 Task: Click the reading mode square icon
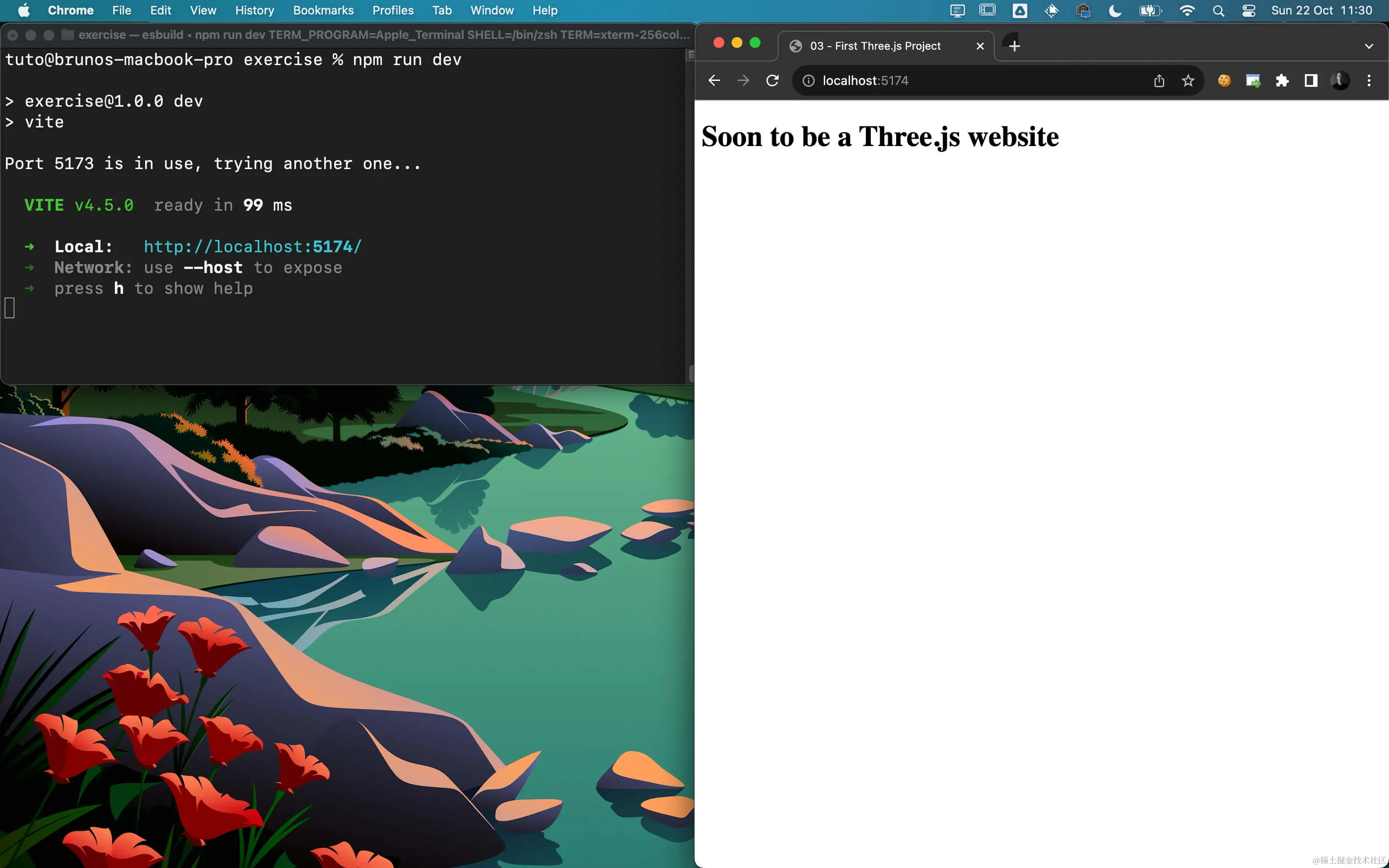(x=1310, y=80)
